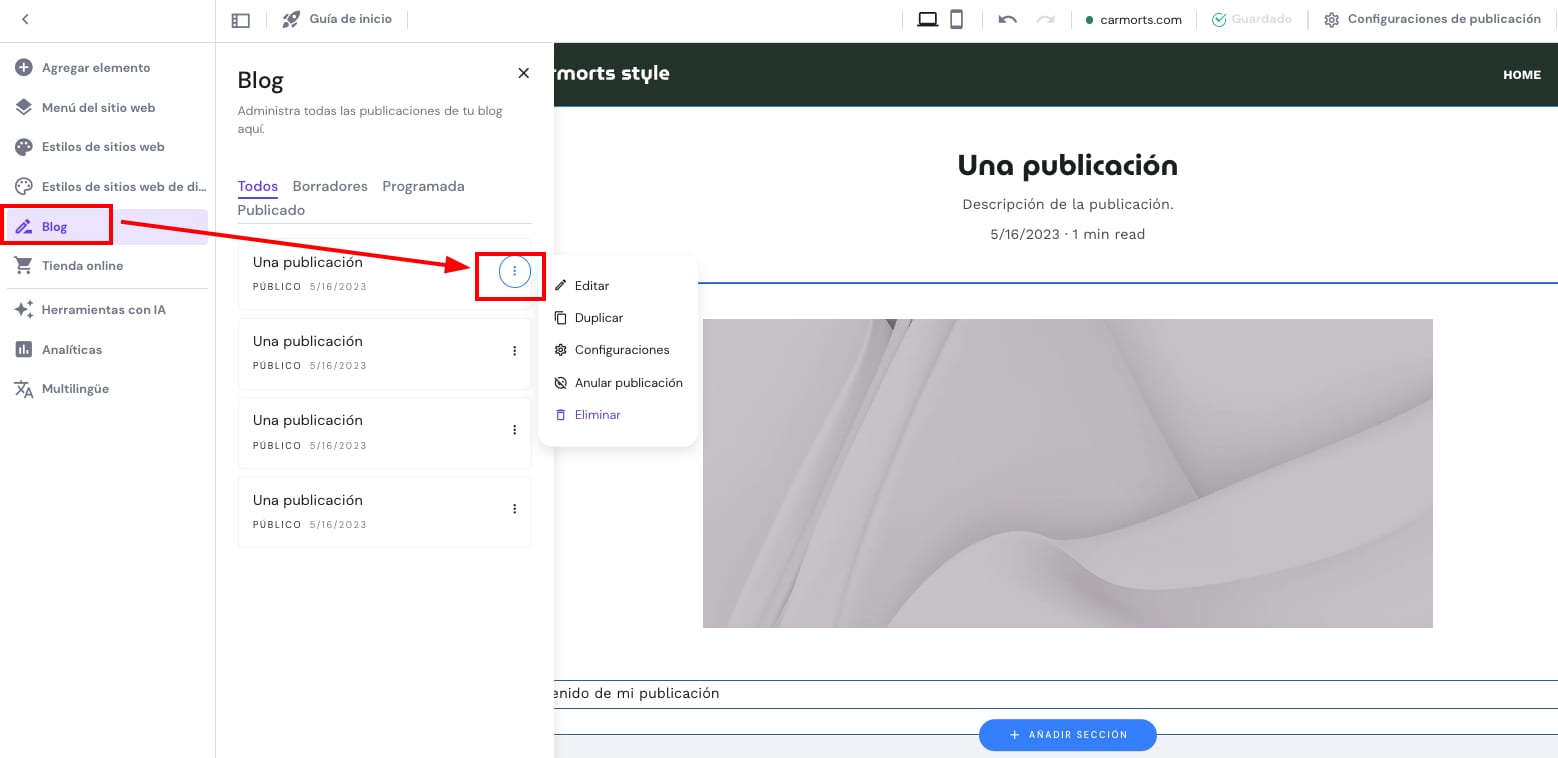Switch to mobile device preview
The image size is (1558, 758).
(x=957, y=20)
